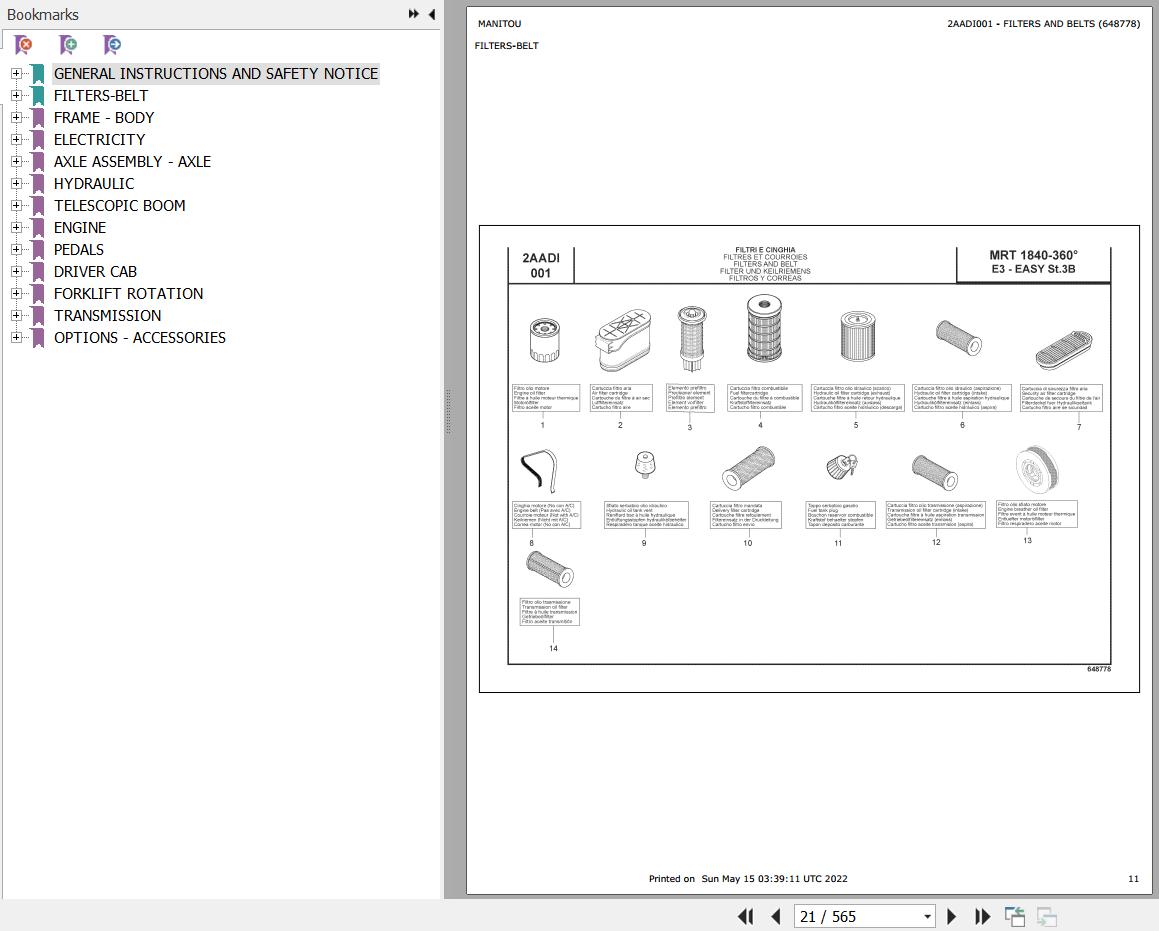Click the air filter cartridge image numbered 2
Screen dimensions: 1159x931
coord(623,340)
